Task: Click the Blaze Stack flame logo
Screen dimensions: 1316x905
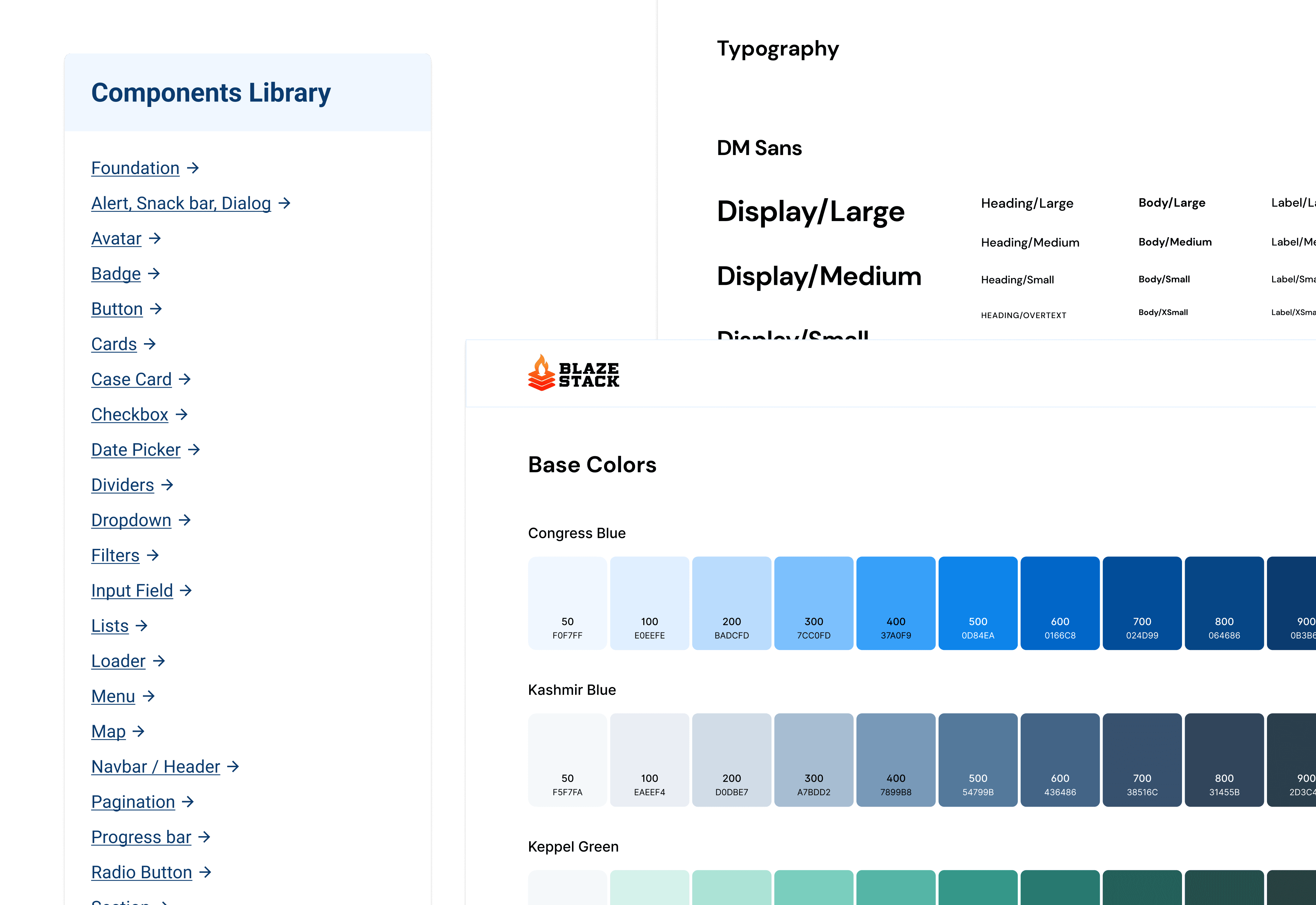Action: [541, 373]
